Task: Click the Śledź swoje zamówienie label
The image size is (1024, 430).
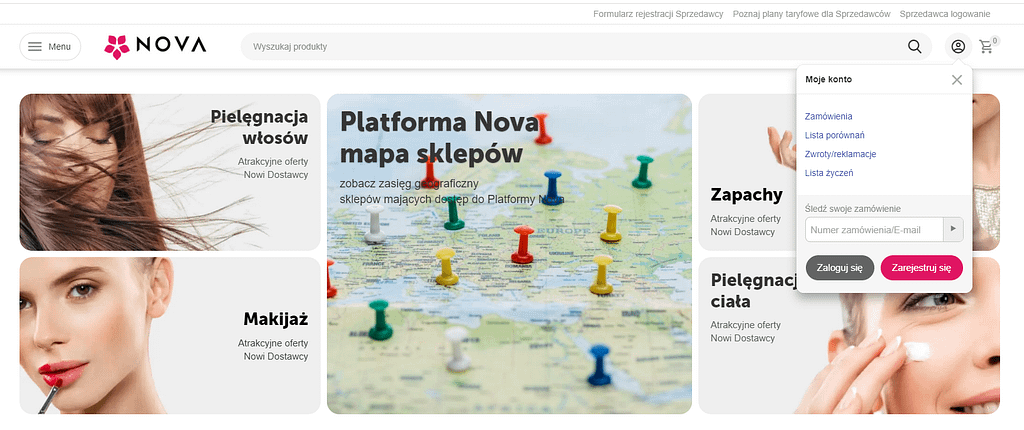Action: coord(853,208)
